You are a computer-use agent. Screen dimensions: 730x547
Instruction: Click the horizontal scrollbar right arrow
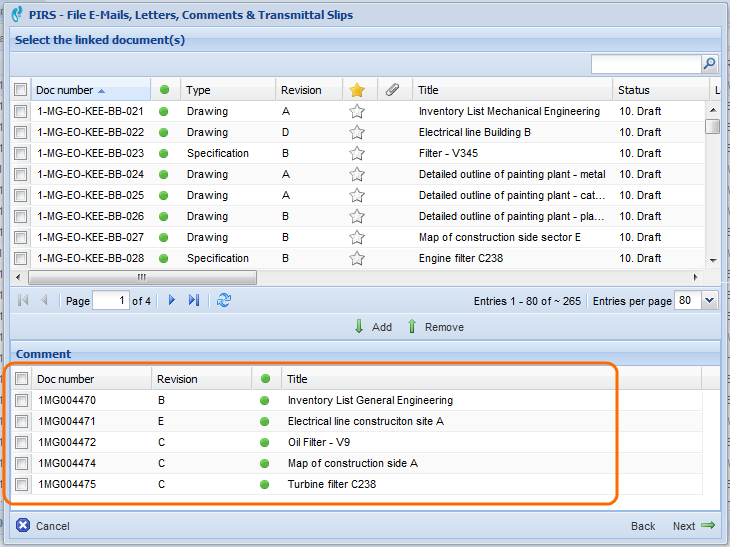point(696,277)
